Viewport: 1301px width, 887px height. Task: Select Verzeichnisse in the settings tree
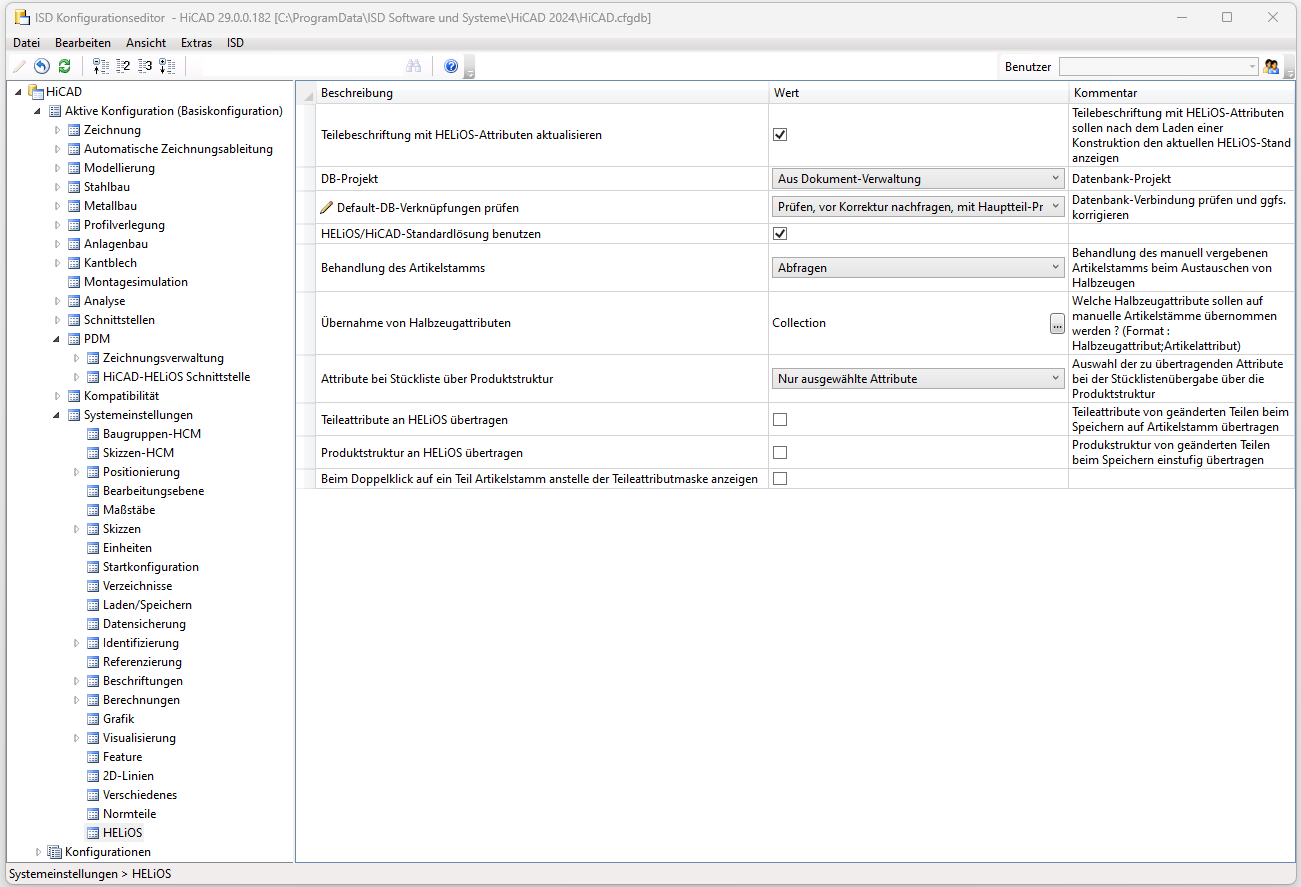pyautogui.click(x=137, y=586)
